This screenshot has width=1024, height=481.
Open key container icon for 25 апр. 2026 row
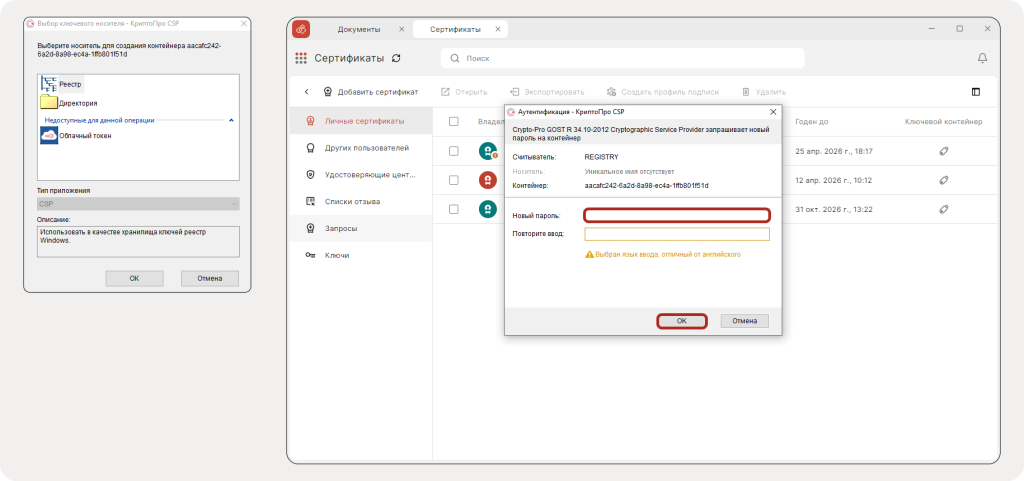(943, 151)
